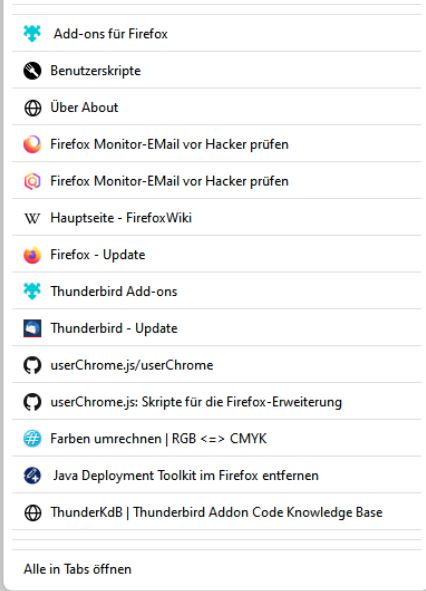Click the Thunderbird - Update envelope icon
This screenshot has height=591, width=426.
click(x=32, y=328)
